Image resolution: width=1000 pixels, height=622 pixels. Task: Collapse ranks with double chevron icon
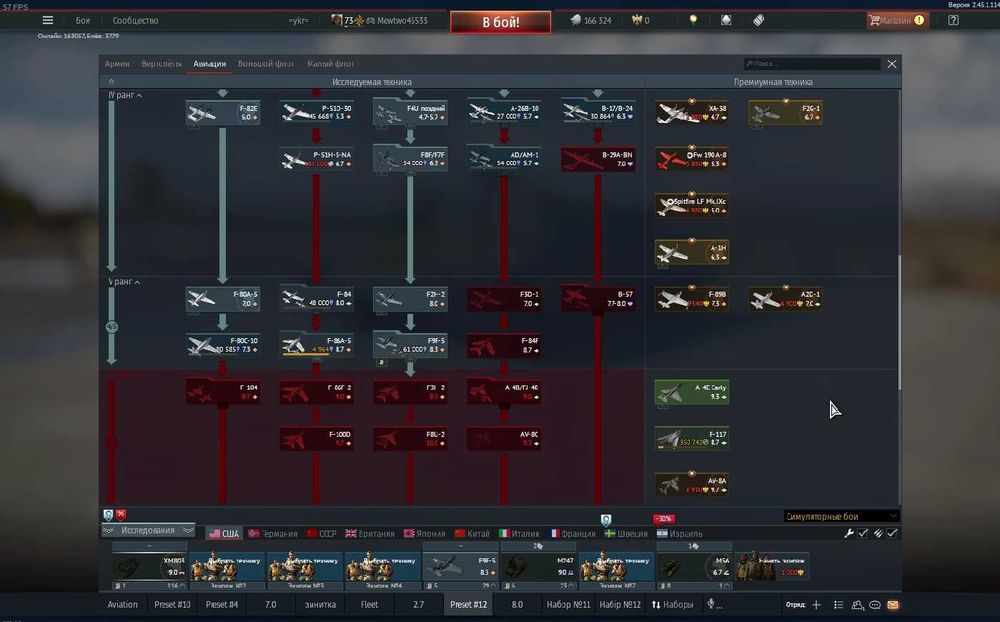[112, 82]
